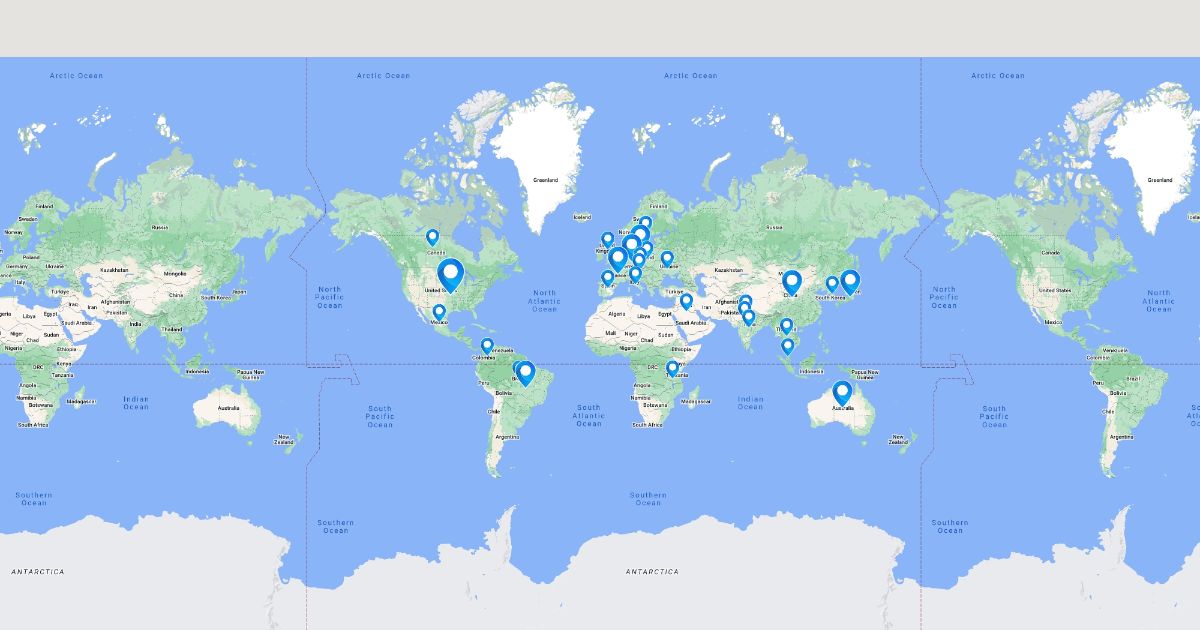Select the Japan map pin
This screenshot has width=1200, height=630.
pyautogui.click(x=850, y=282)
